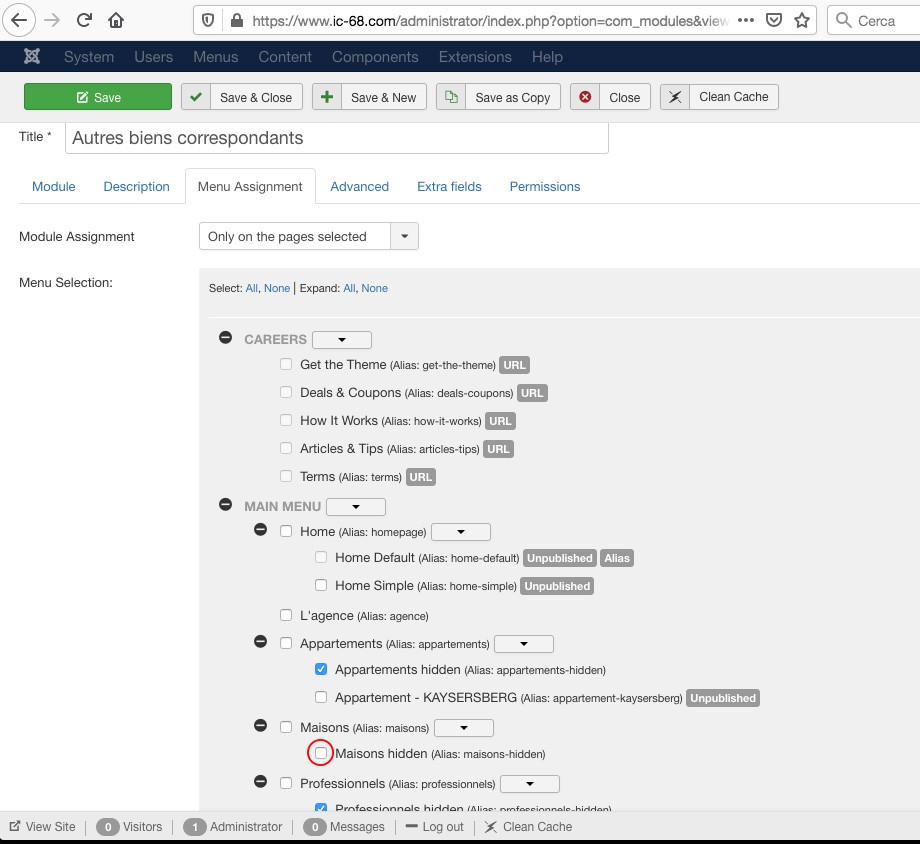This screenshot has height=844, width=920.
Task: Switch to the Module tab
Action: click(54, 187)
